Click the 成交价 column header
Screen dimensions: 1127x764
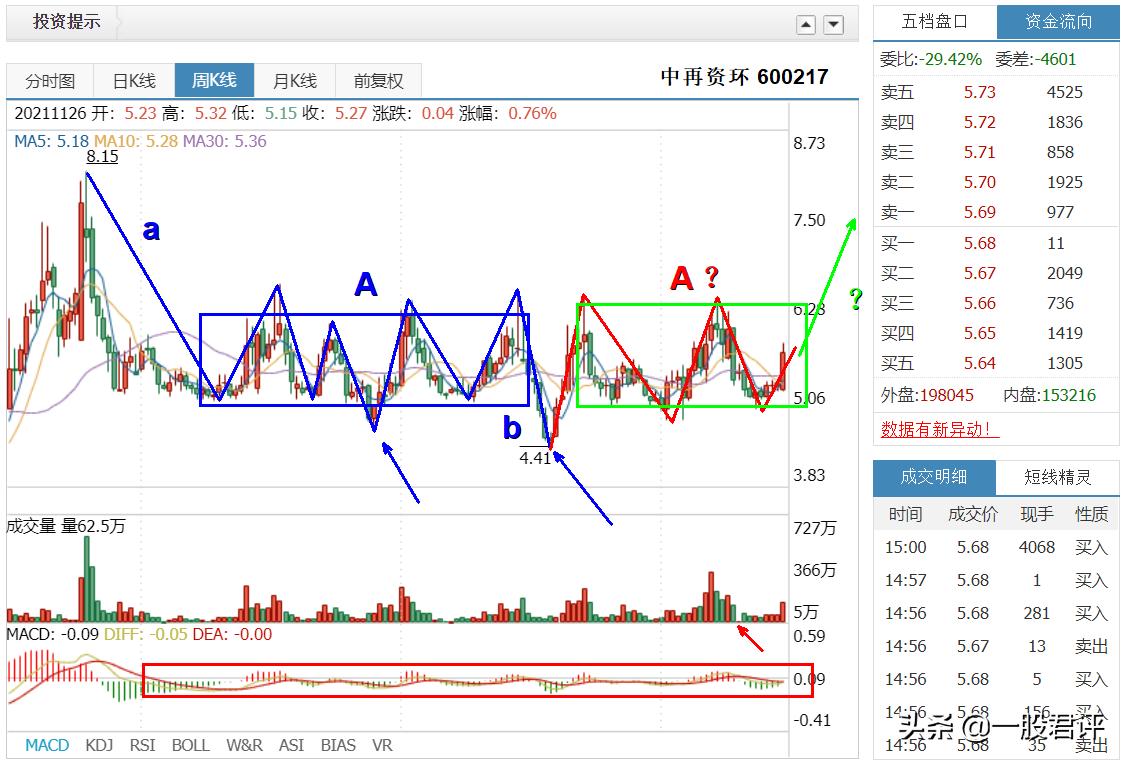(972, 514)
